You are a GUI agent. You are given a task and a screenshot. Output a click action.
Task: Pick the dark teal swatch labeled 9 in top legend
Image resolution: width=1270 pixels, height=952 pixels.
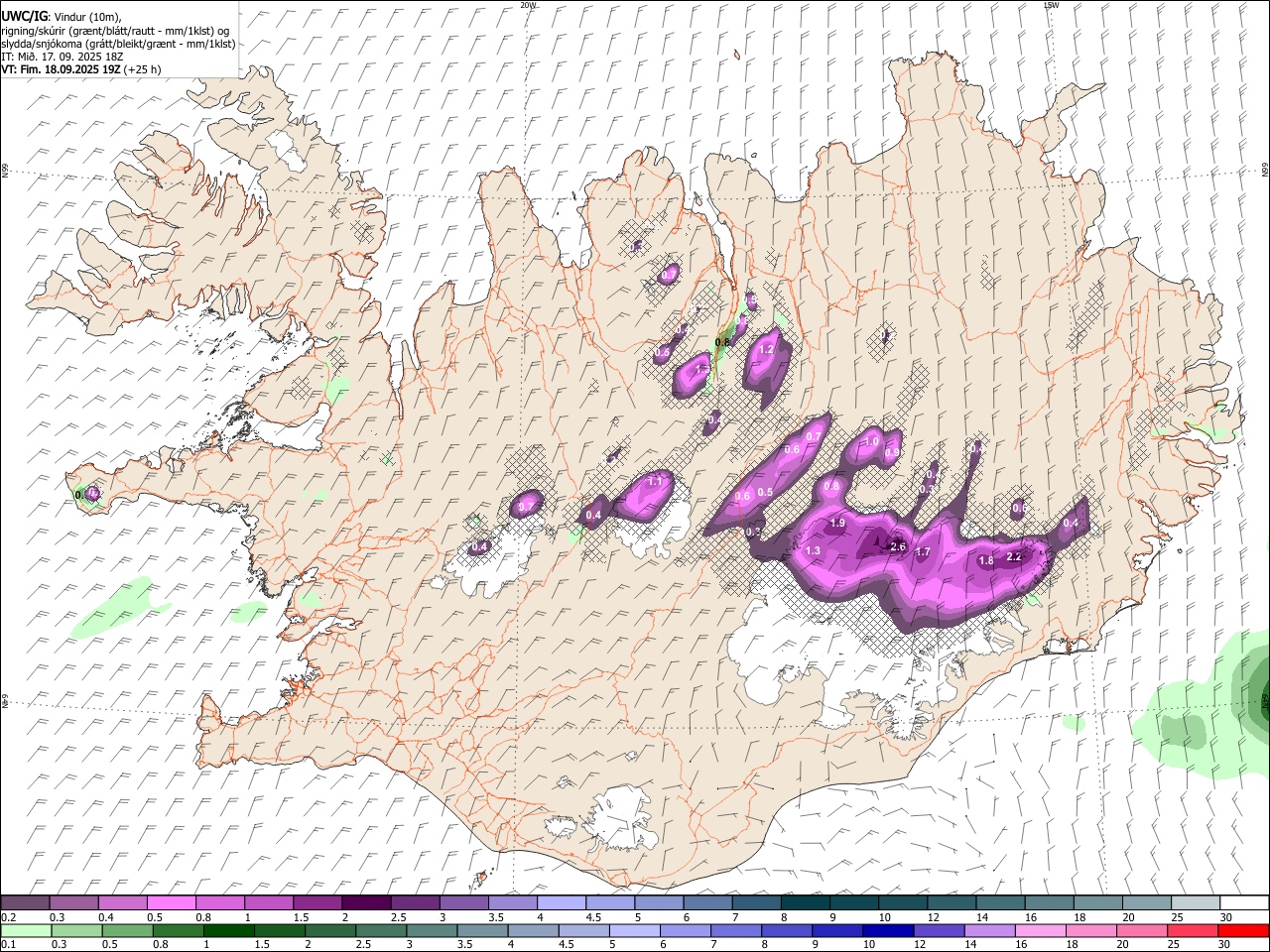coord(805,903)
